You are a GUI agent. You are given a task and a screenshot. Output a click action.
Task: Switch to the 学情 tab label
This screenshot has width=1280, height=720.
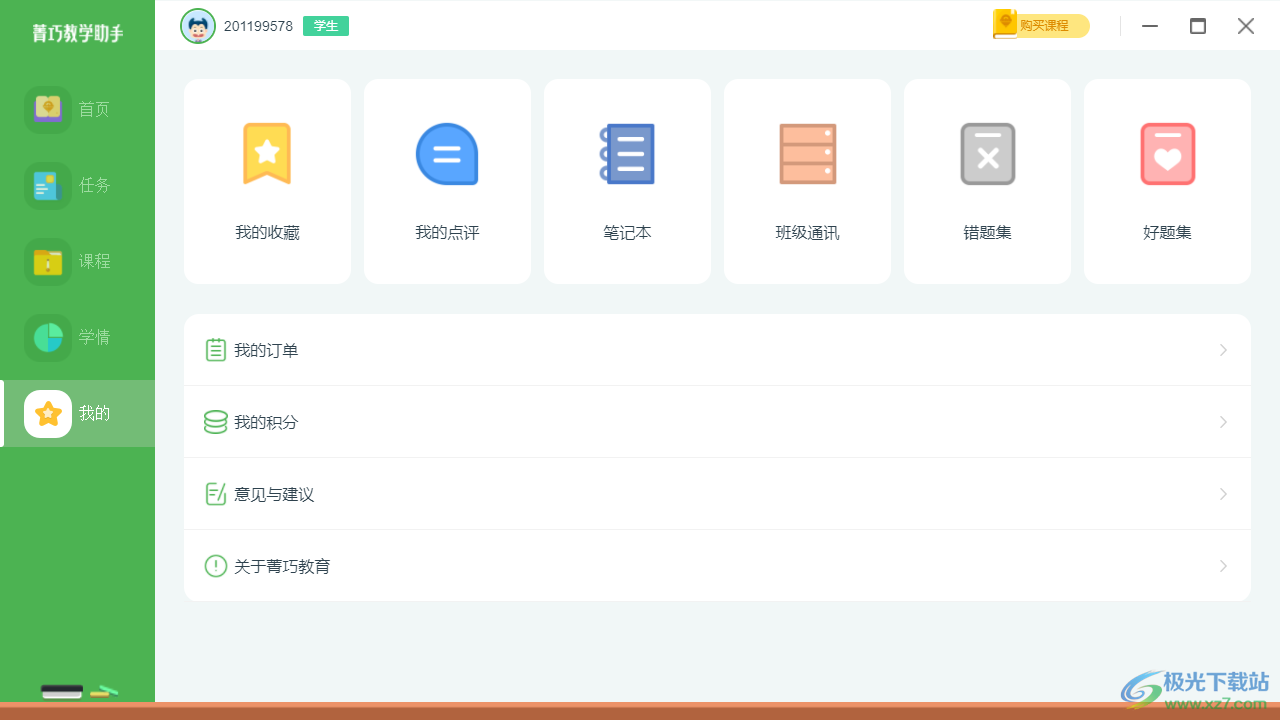94,337
